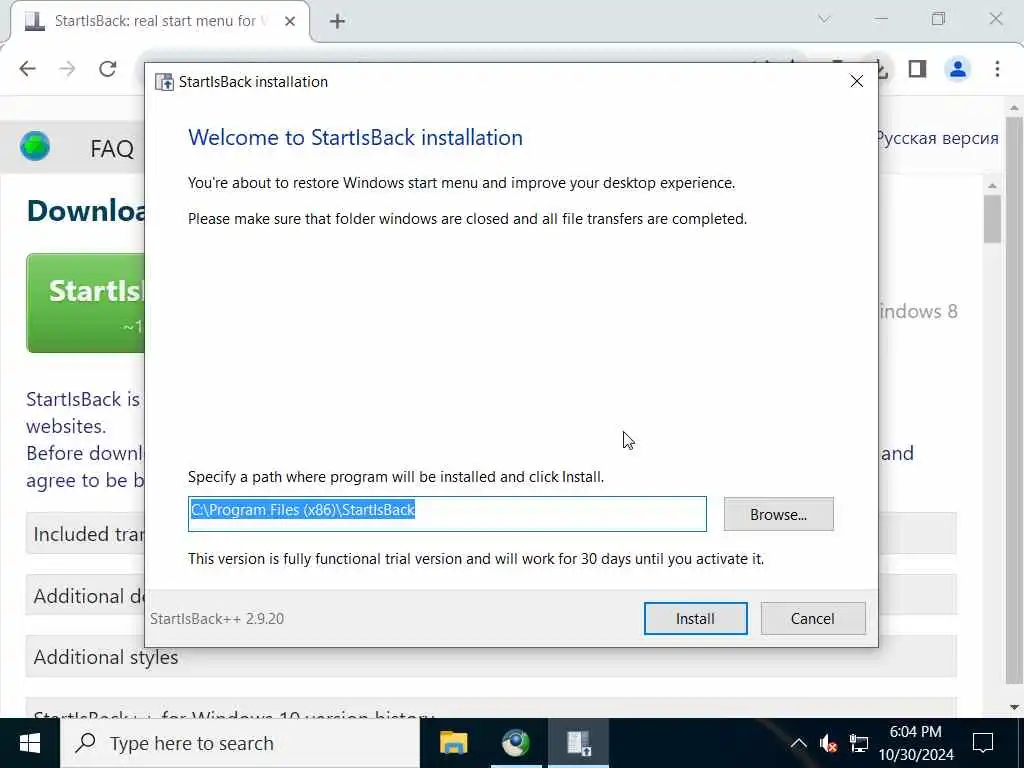
Task: Click the Welcome to StartIsBack installation heading
Action: pyautogui.click(x=355, y=137)
